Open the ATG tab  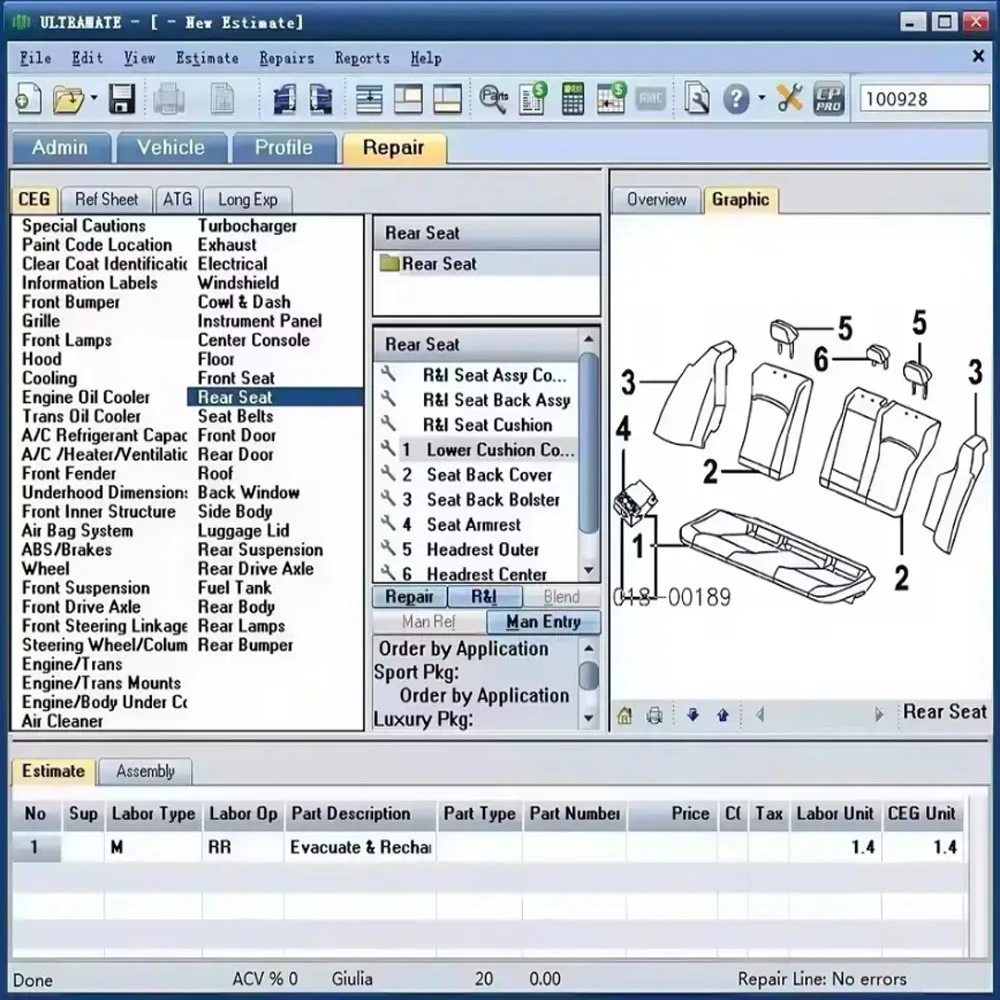coord(177,200)
